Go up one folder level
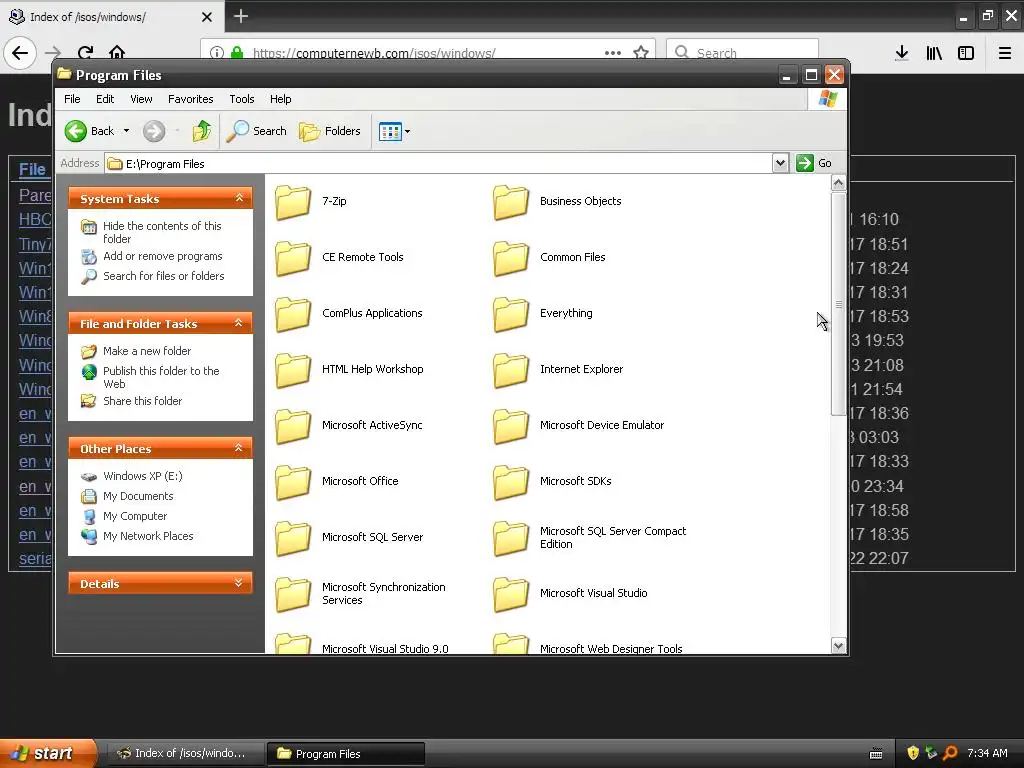The image size is (1024, 768). tap(202, 131)
